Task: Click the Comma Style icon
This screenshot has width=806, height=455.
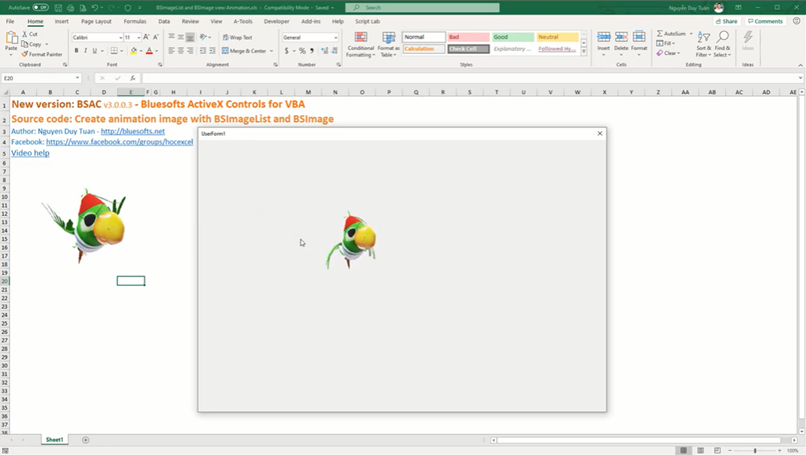Action: click(312, 51)
